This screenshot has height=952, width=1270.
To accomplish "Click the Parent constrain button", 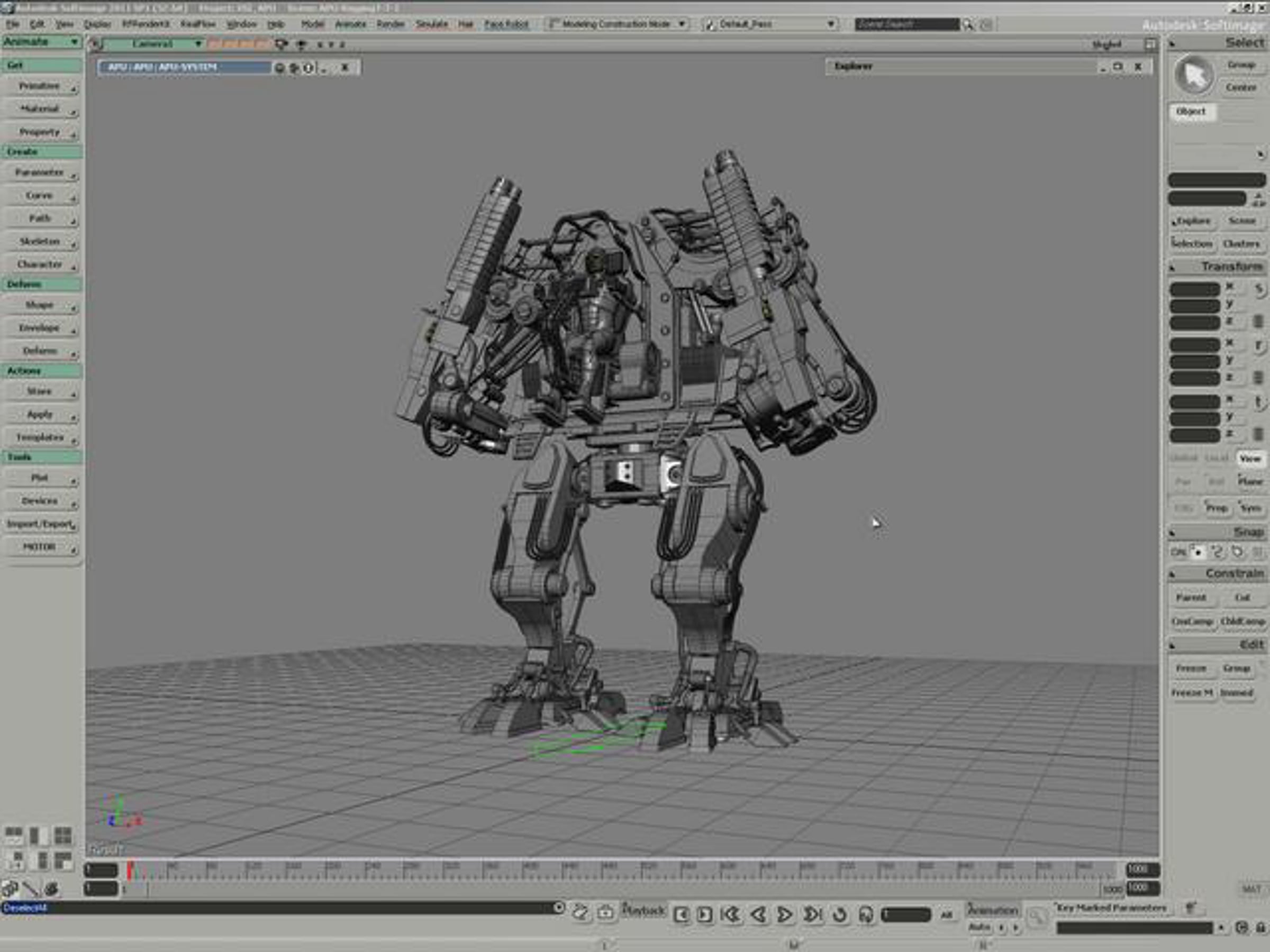I will tap(1191, 598).
